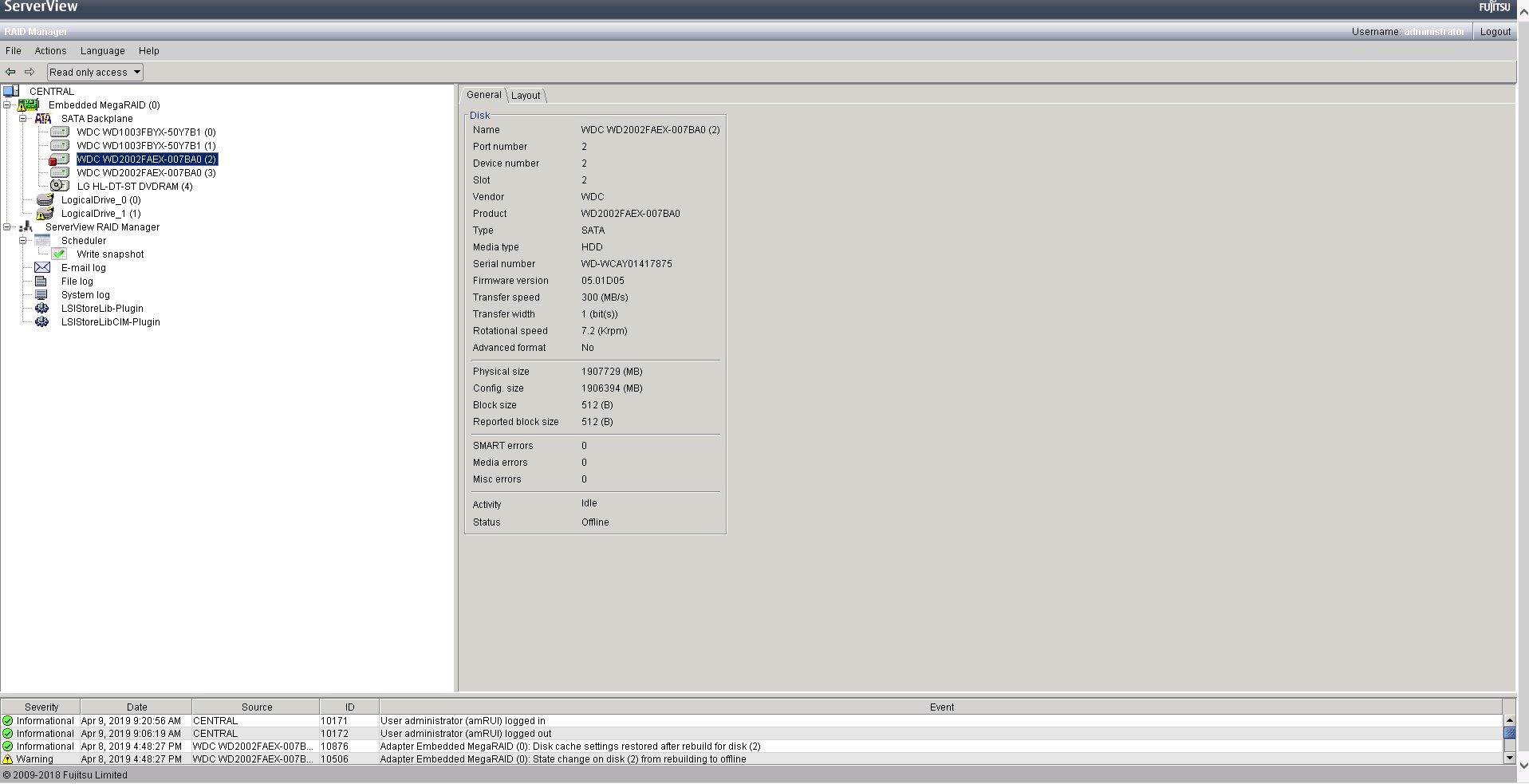Sort event log by Source column
This screenshot has height=784, width=1529.
(x=256, y=707)
